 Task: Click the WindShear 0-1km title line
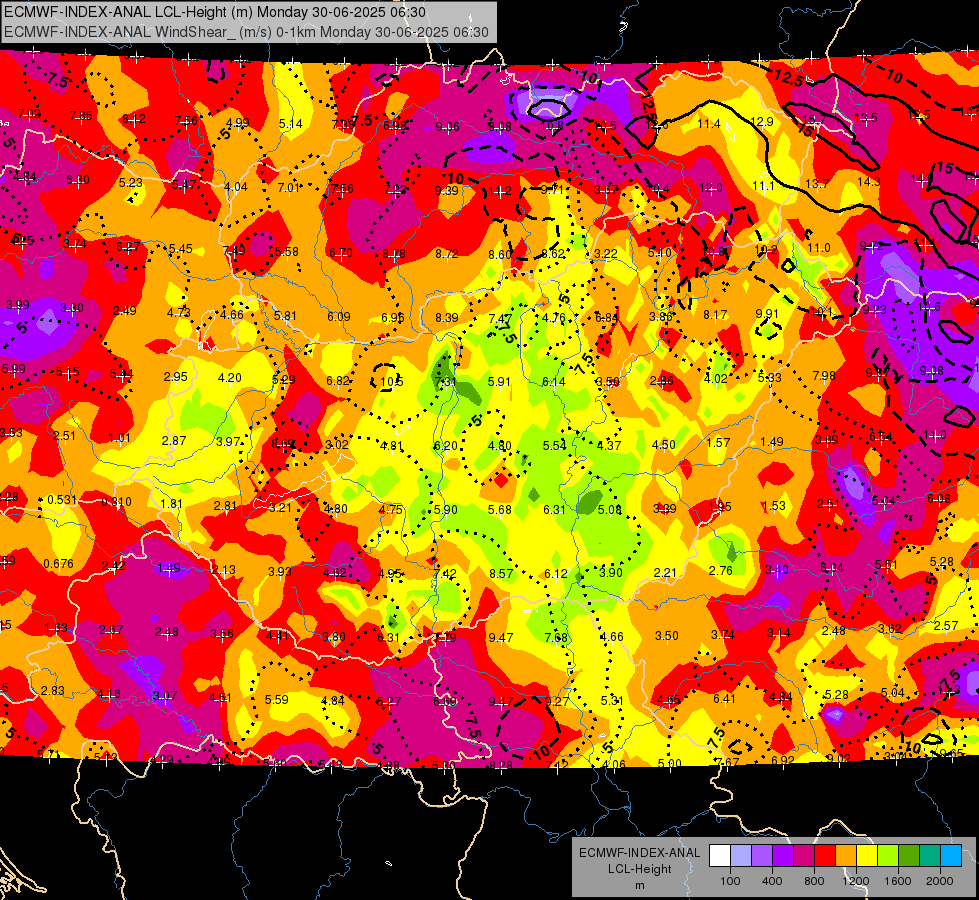click(246, 32)
